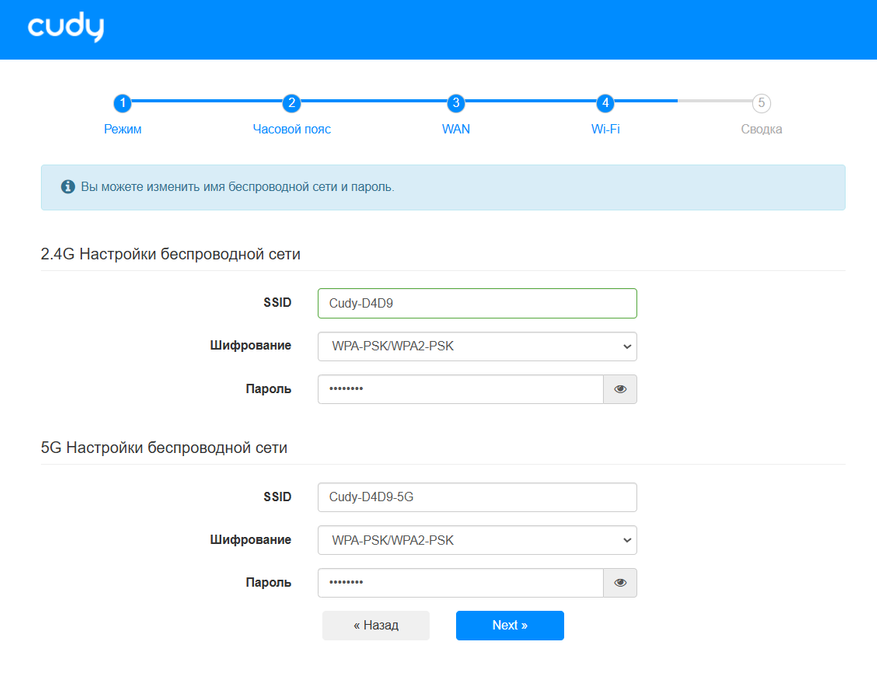Focus the 2.4G SSID field Cudy-D4D9
Screen dimensions: 877x677
477,303
